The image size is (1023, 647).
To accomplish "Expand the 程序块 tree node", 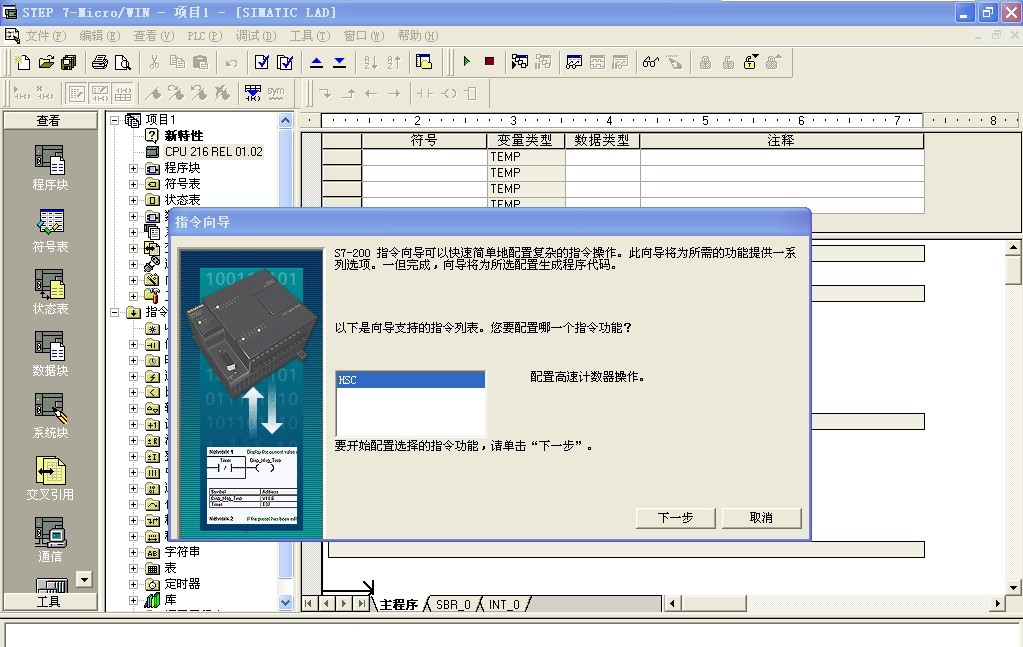I will pyautogui.click(x=134, y=168).
